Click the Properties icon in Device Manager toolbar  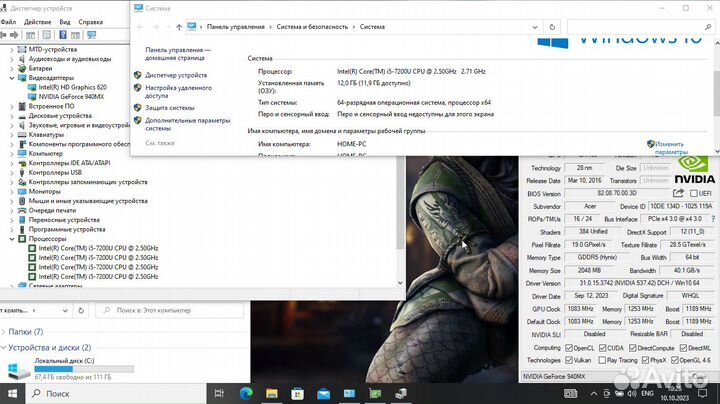point(46,35)
